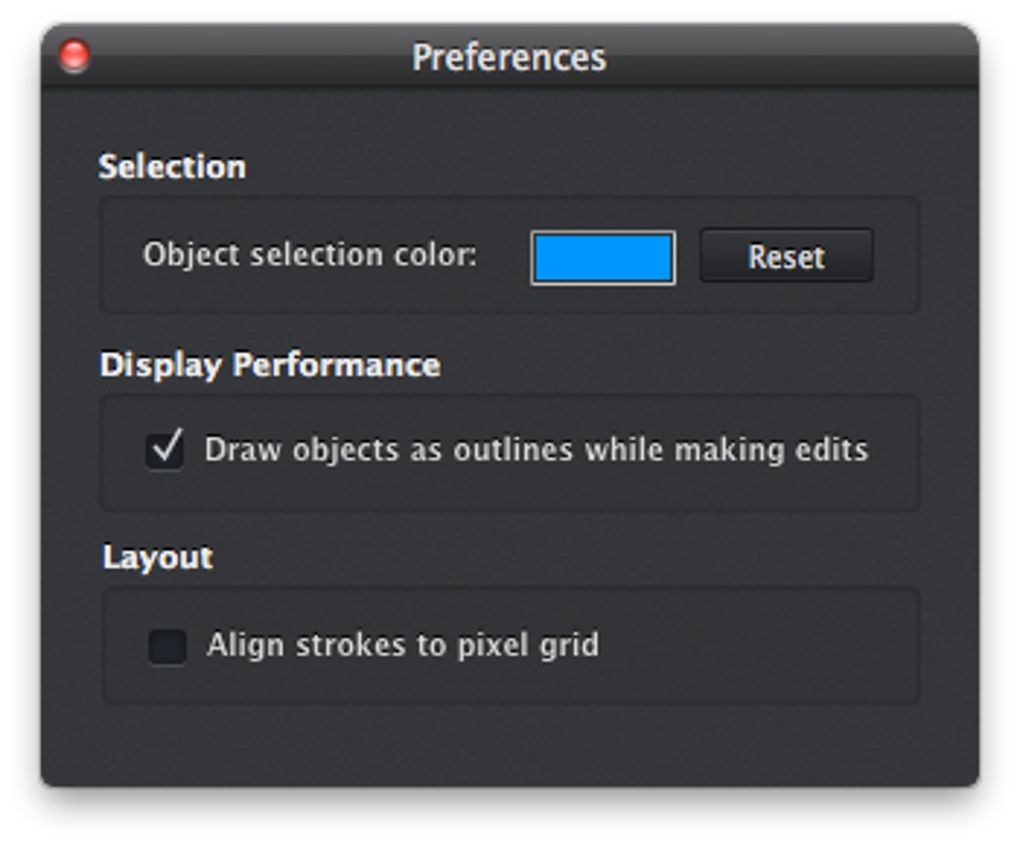Click the gap between color label and swatch

tap(504, 256)
